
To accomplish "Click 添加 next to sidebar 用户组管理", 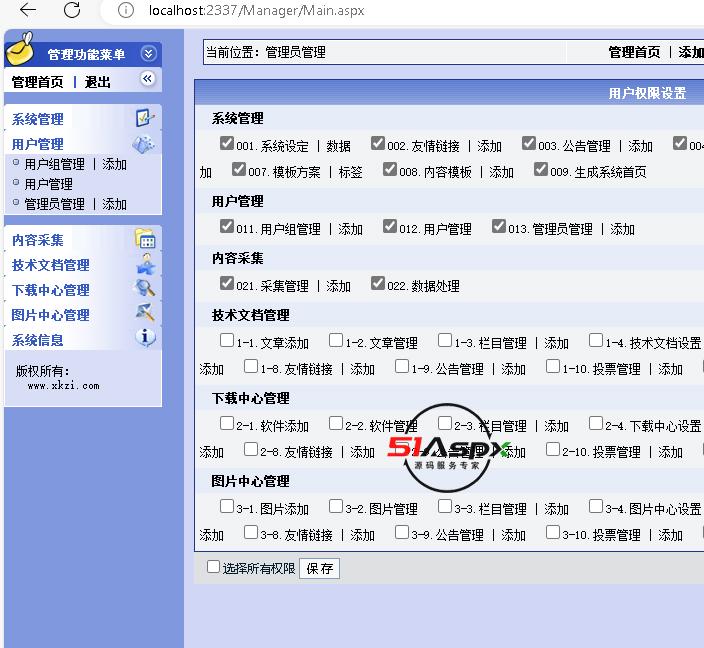I will coord(114,164).
